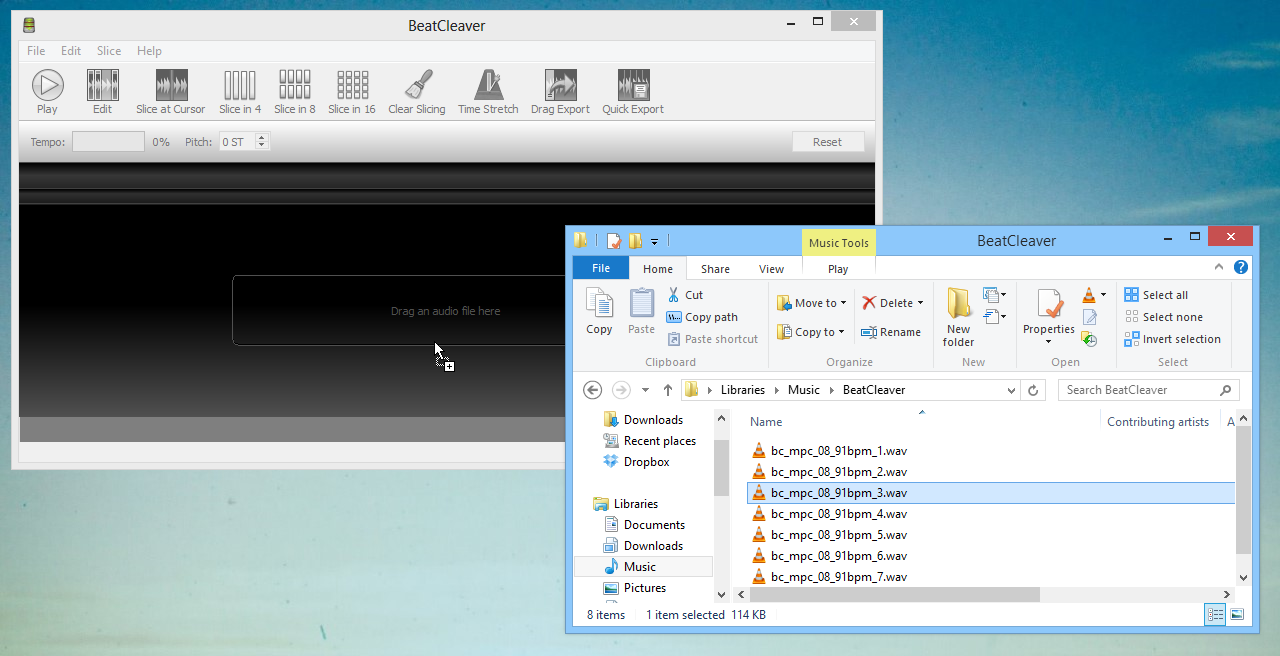Switch to the Share ribbon tab
The image size is (1280, 656).
coord(715,269)
